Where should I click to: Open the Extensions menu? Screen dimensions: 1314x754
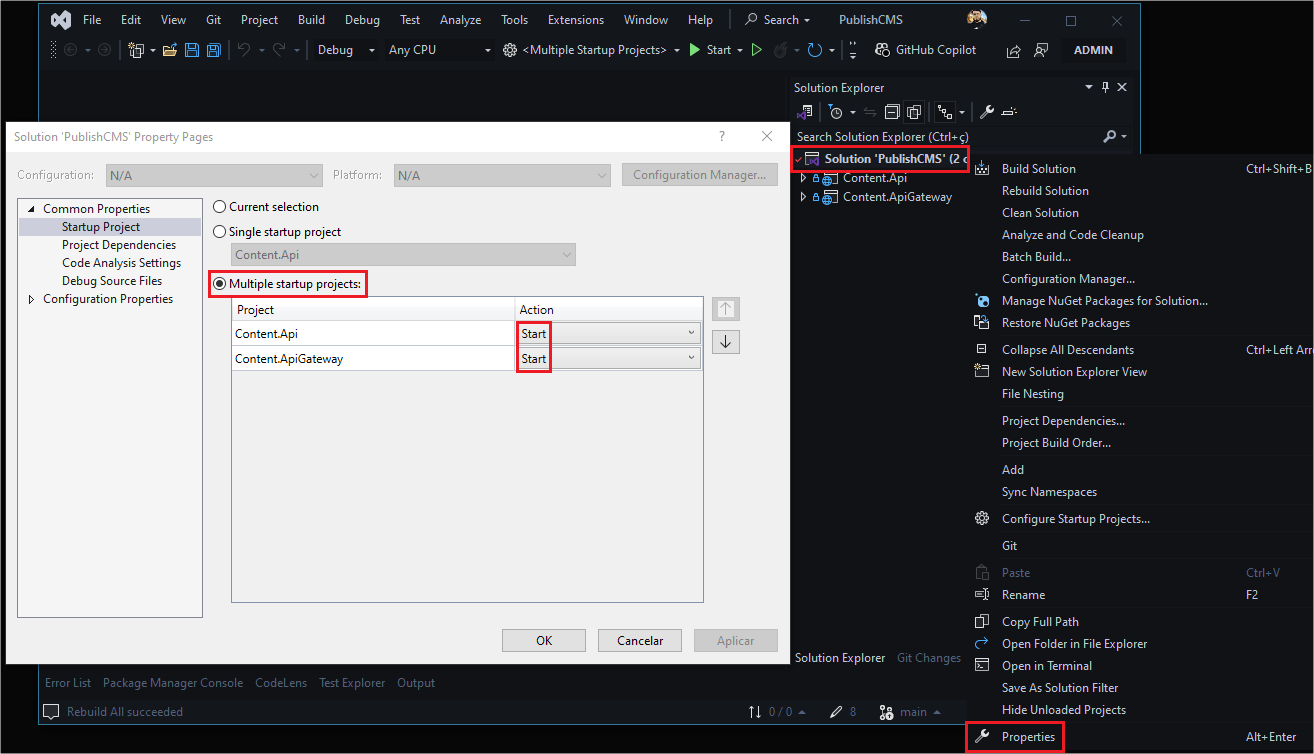coord(576,20)
